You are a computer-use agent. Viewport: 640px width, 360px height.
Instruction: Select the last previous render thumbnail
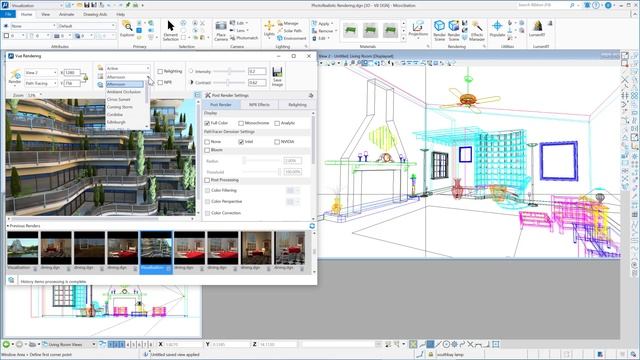[x=289, y=248]
